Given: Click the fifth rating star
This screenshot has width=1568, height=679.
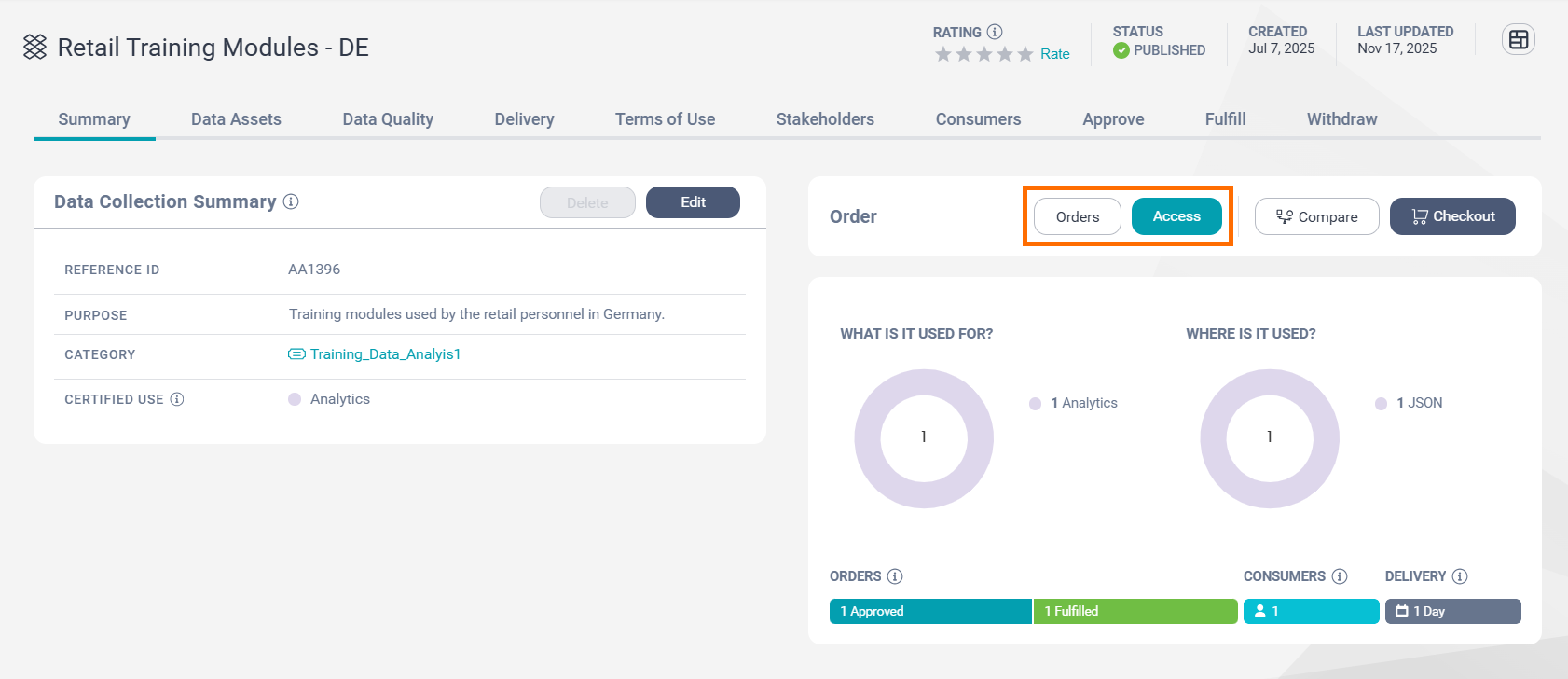Looking at the screenshot, I should 1025,54.
